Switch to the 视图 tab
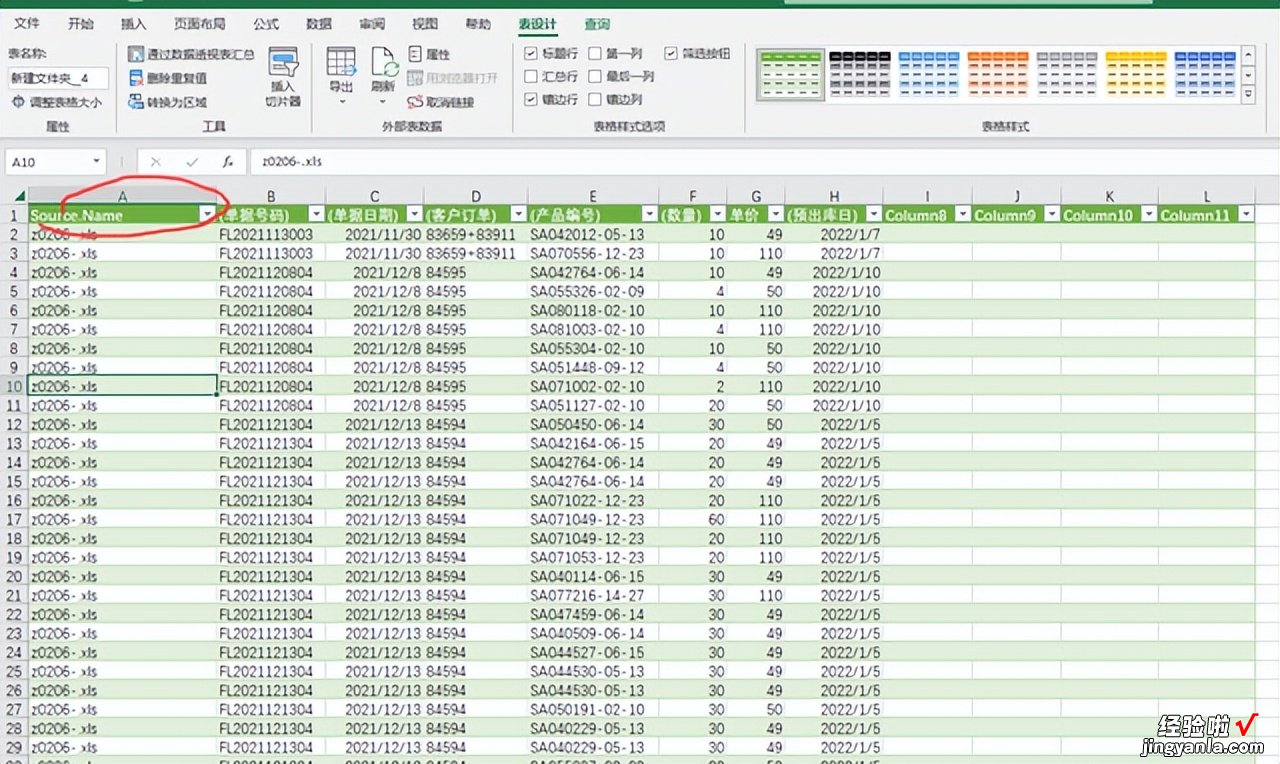Viewport: 1280px width, 764px height. pos(425,24)
